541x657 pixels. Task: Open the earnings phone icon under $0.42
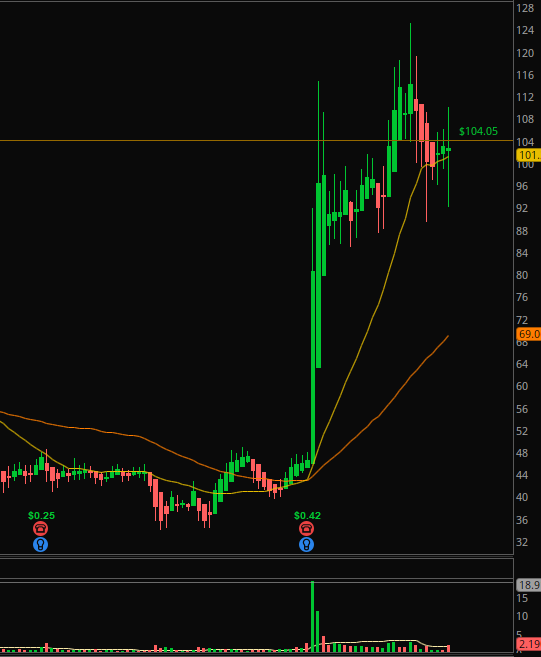[306, 529]
